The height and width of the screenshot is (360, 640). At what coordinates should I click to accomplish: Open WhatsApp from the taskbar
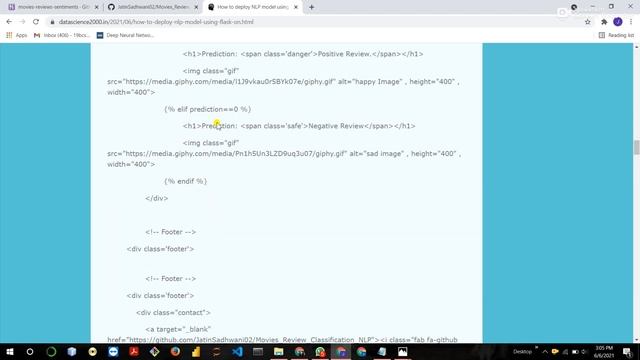320,351
